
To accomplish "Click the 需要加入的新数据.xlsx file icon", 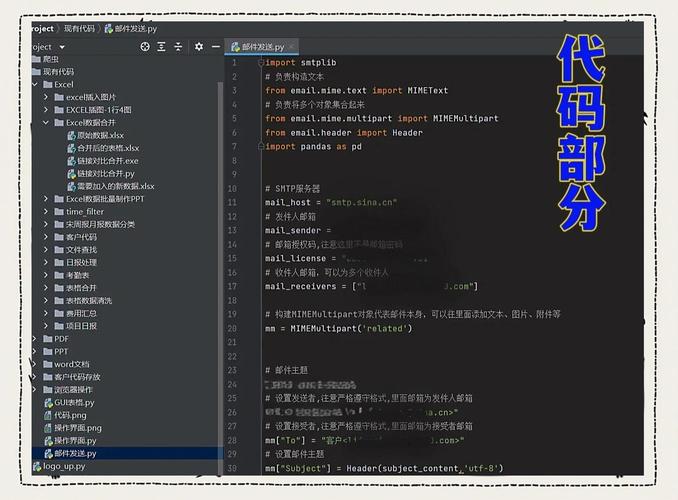I will [x=71, y=186].
